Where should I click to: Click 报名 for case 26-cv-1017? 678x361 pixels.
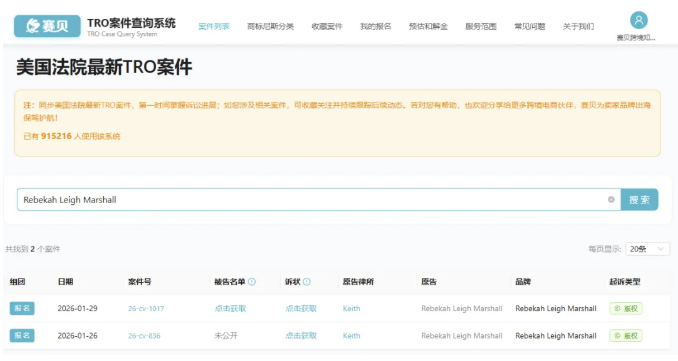click(x=22, y=308)
